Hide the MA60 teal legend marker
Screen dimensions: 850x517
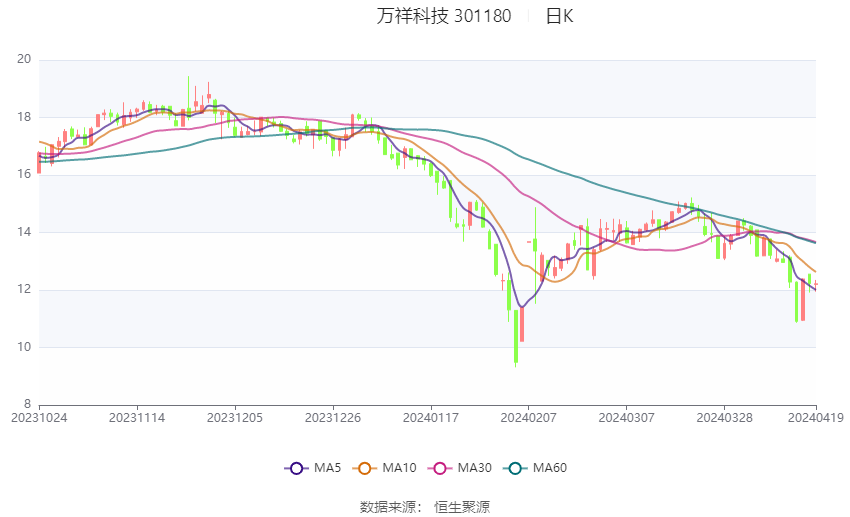pyautogui.click(x=515, y=468)
